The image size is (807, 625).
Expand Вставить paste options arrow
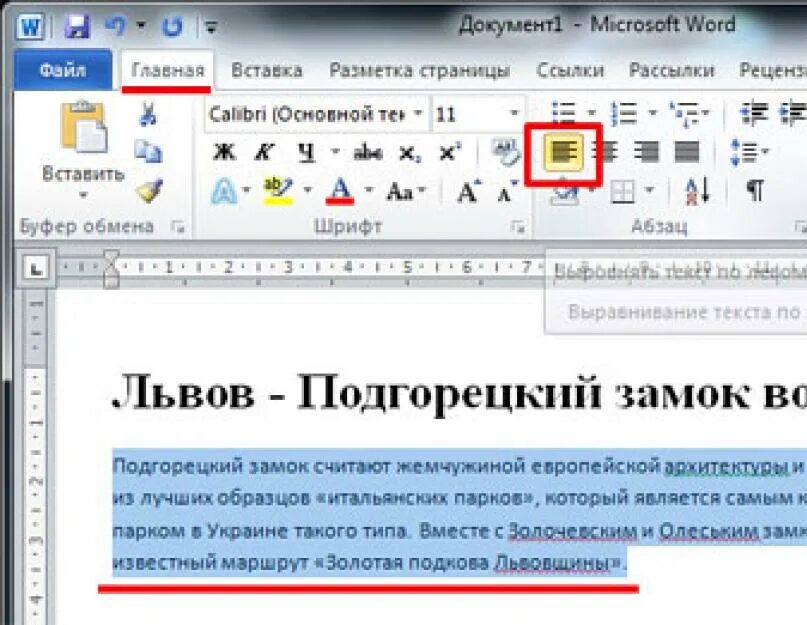click(83, 195)
